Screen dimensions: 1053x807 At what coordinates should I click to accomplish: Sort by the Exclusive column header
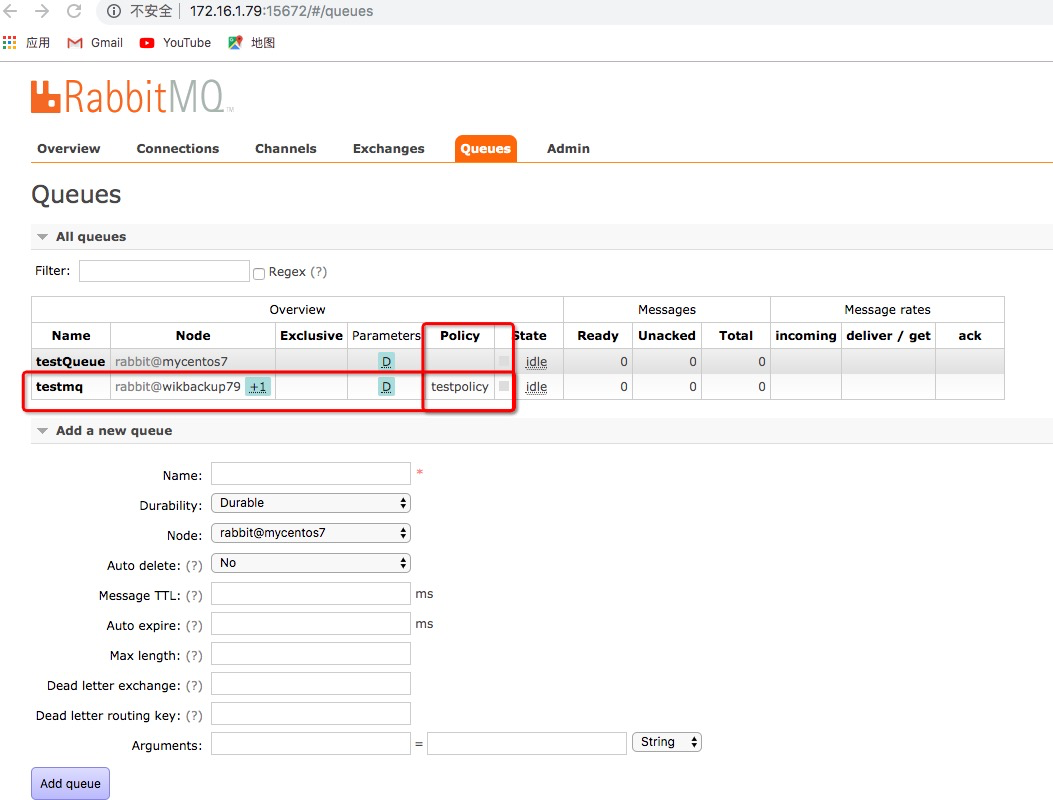[x=311, y=336]
